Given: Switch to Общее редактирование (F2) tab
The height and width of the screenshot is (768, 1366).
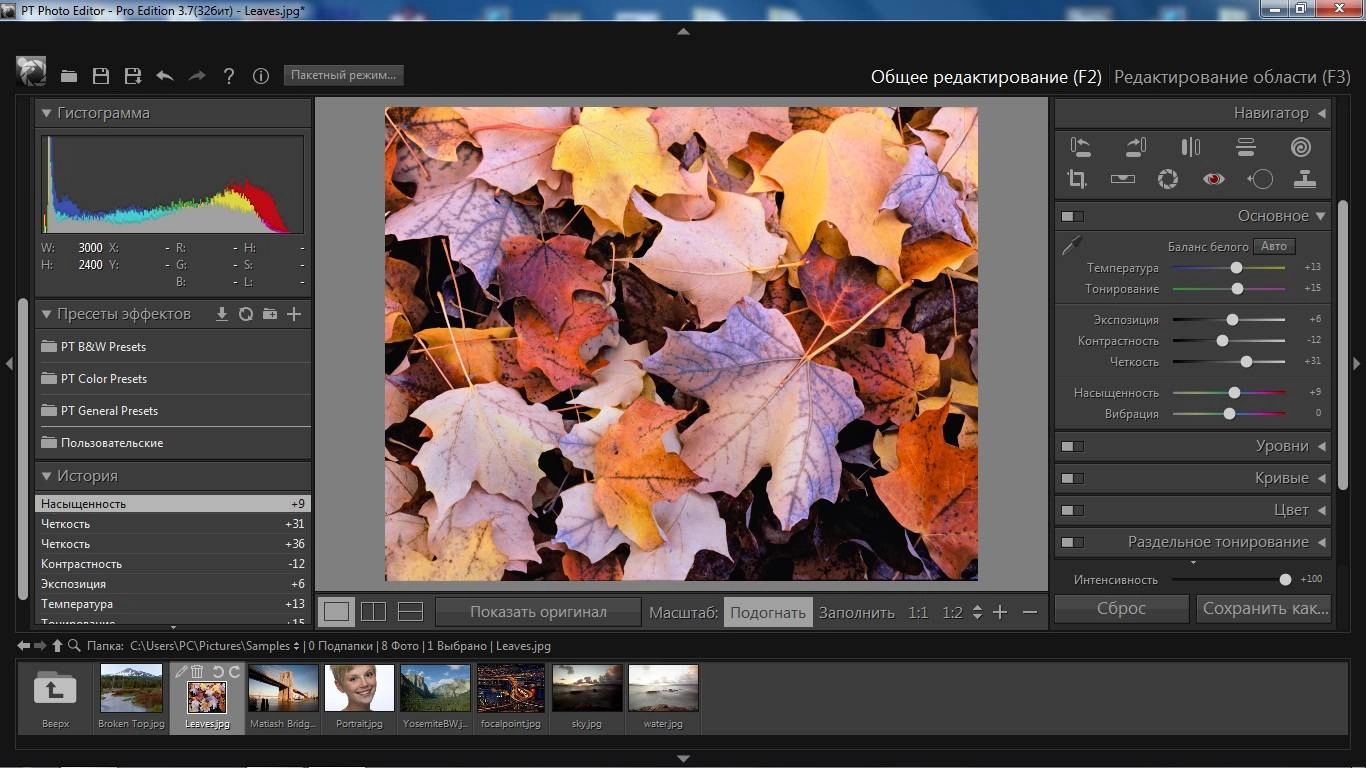Looking at the screenshot, I should pyautogui.click(x=986, y=77).
